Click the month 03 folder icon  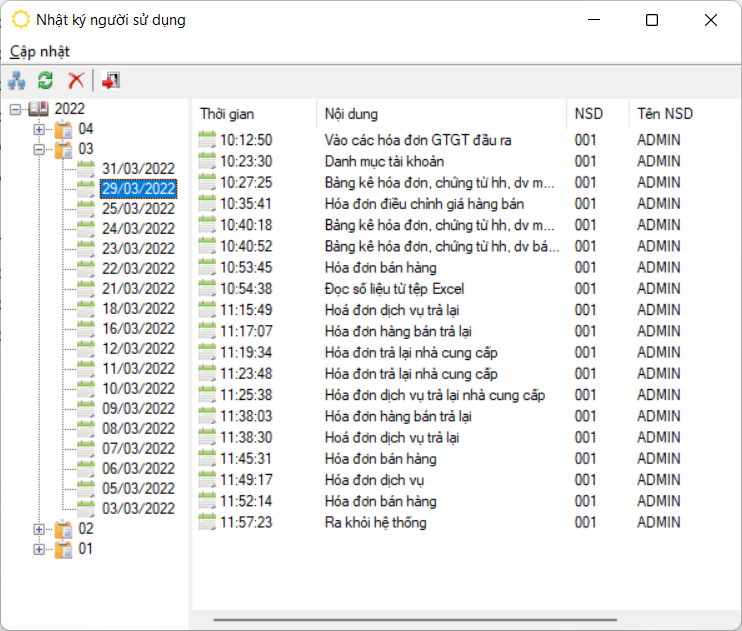point(64,149)
